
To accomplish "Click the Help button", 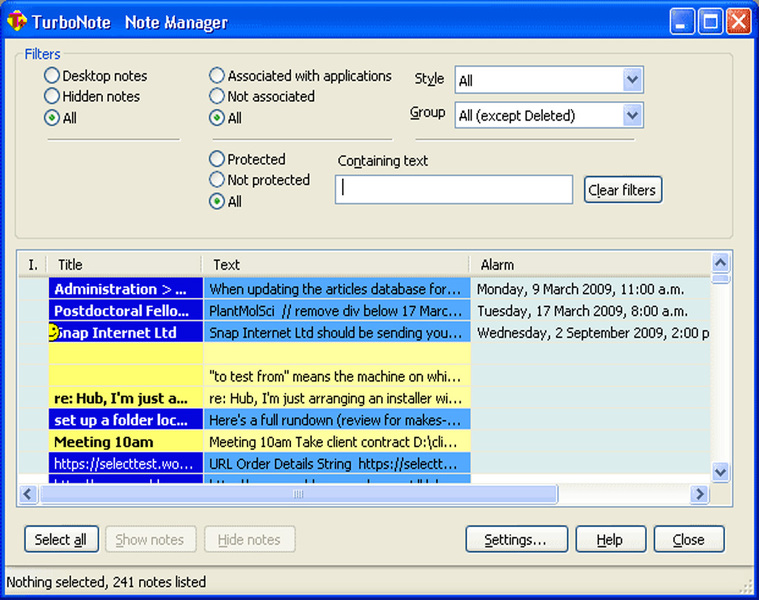I will coord(610,539).
